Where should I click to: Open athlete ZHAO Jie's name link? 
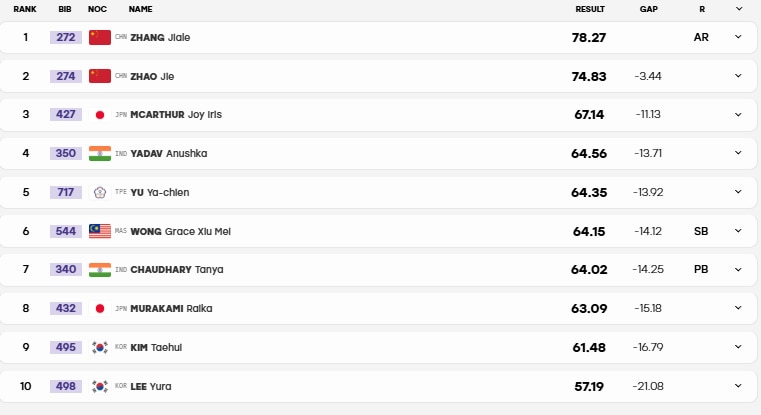click(152, 76)
